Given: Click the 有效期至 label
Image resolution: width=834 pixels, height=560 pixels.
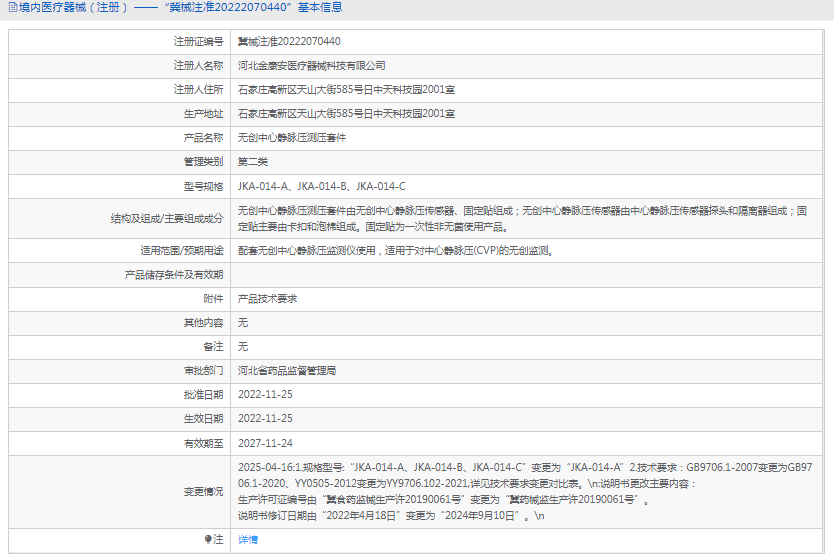Looking at the screenshot, I should pyautogui.click(x=204, y=444).
